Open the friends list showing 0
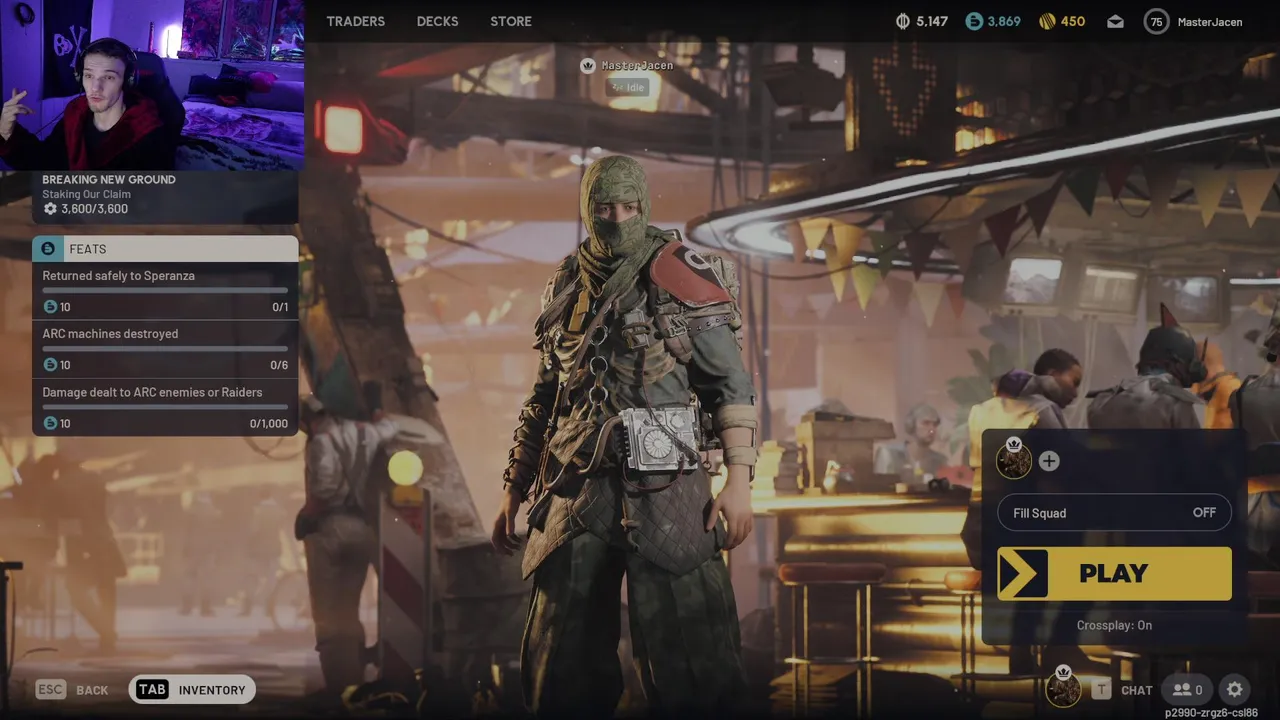The width and height of the screenshot is (1280, 720). point(1187,690)
